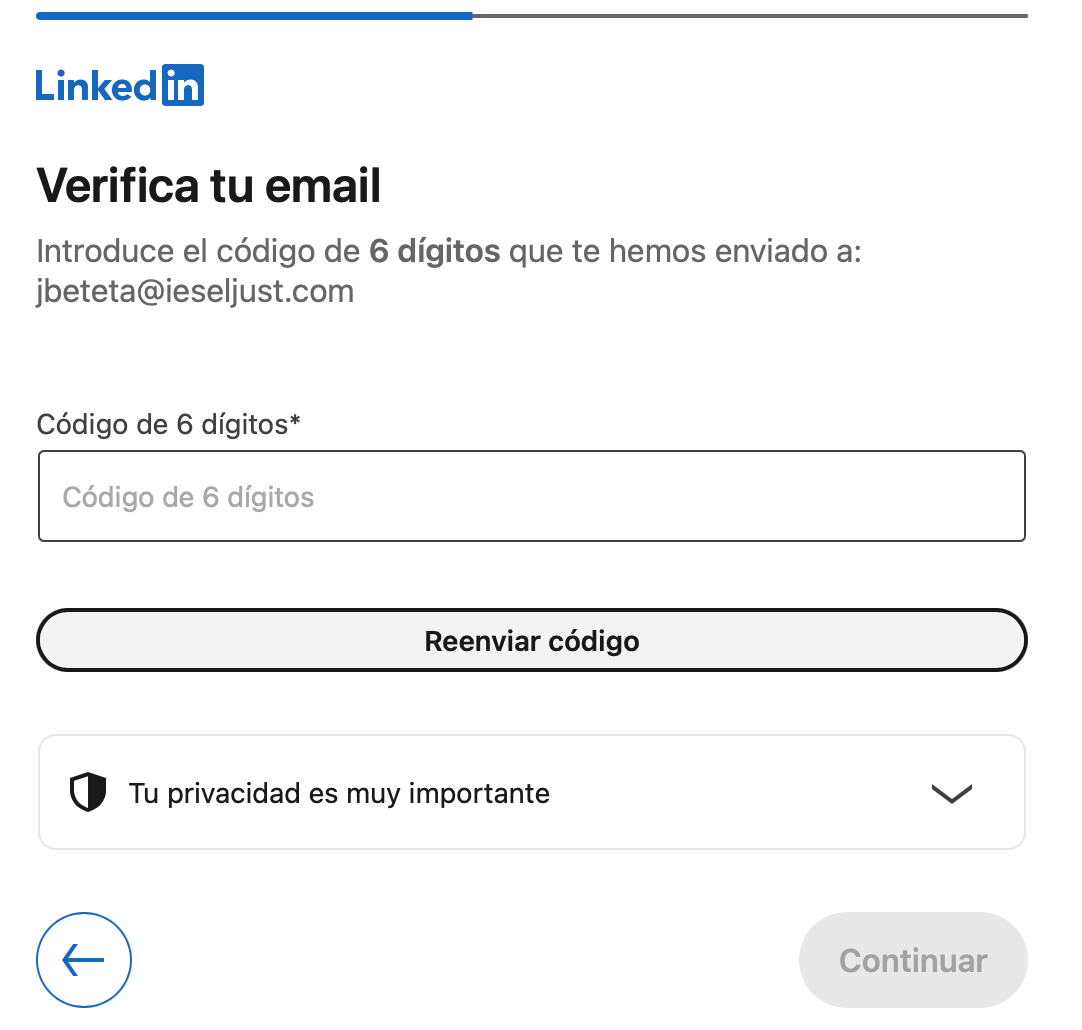Viewport: 1082px width, 1030px height.
Task: Expand privacy section with the chevron arrow
Action: coord(951,793)
